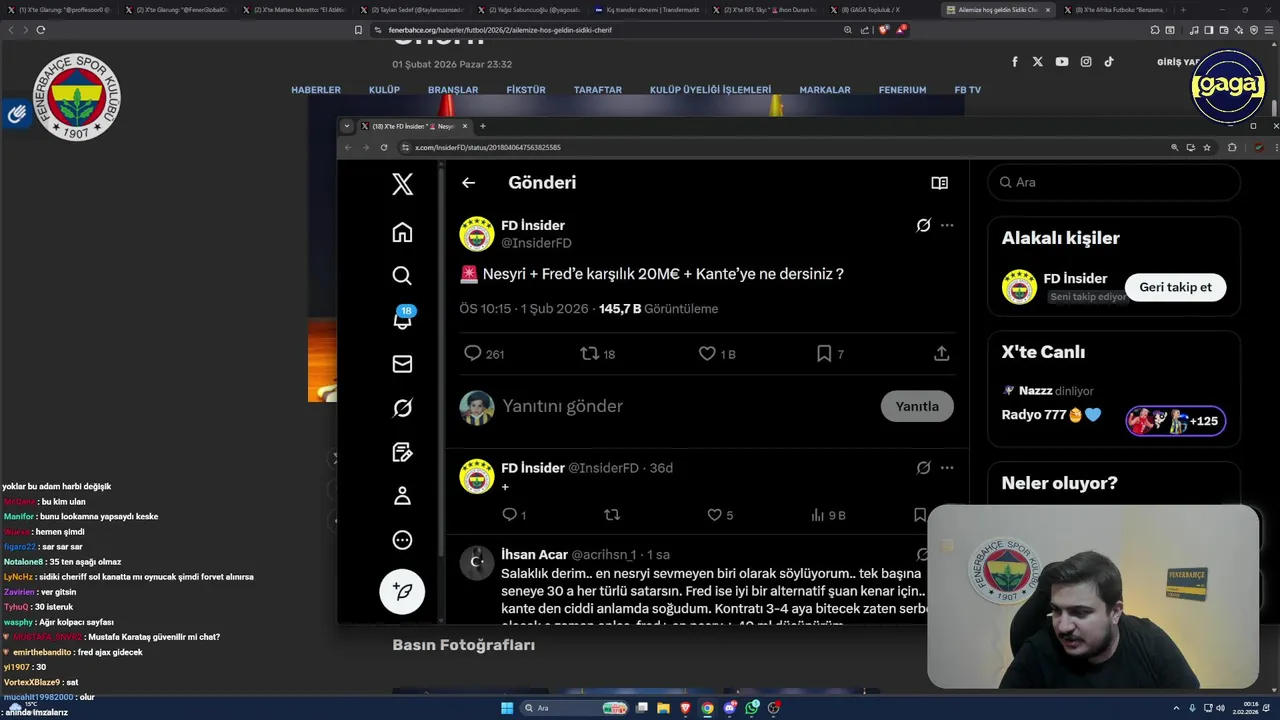Switch to 'Kış transfer dönemi | Transfermarkt' tab
Viewport: 1280px width, 720px height.
[646, 10]
